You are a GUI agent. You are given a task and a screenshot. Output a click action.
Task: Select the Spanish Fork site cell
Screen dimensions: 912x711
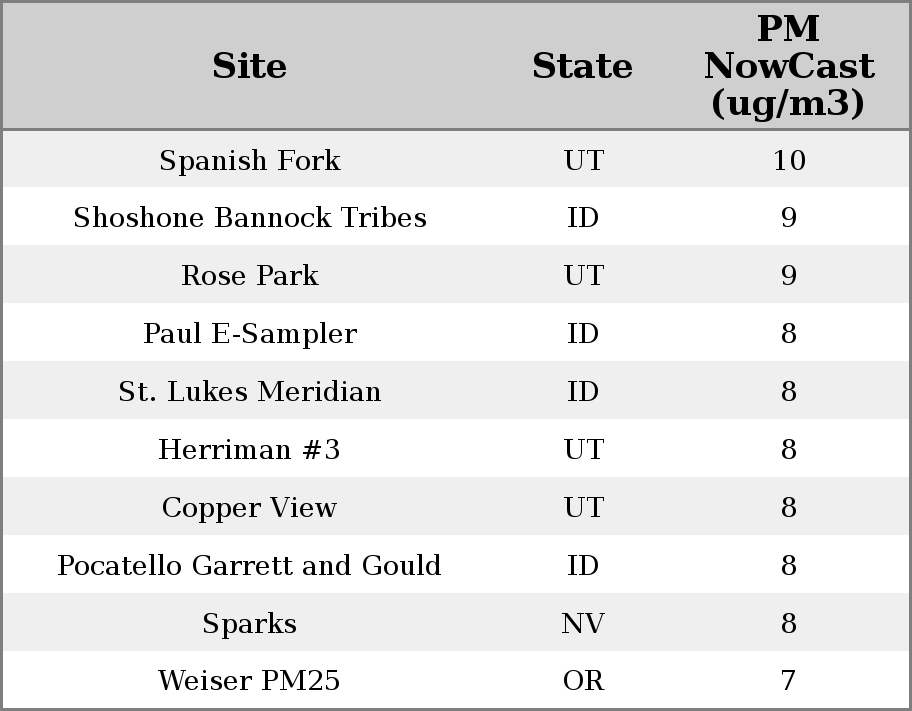250,160
